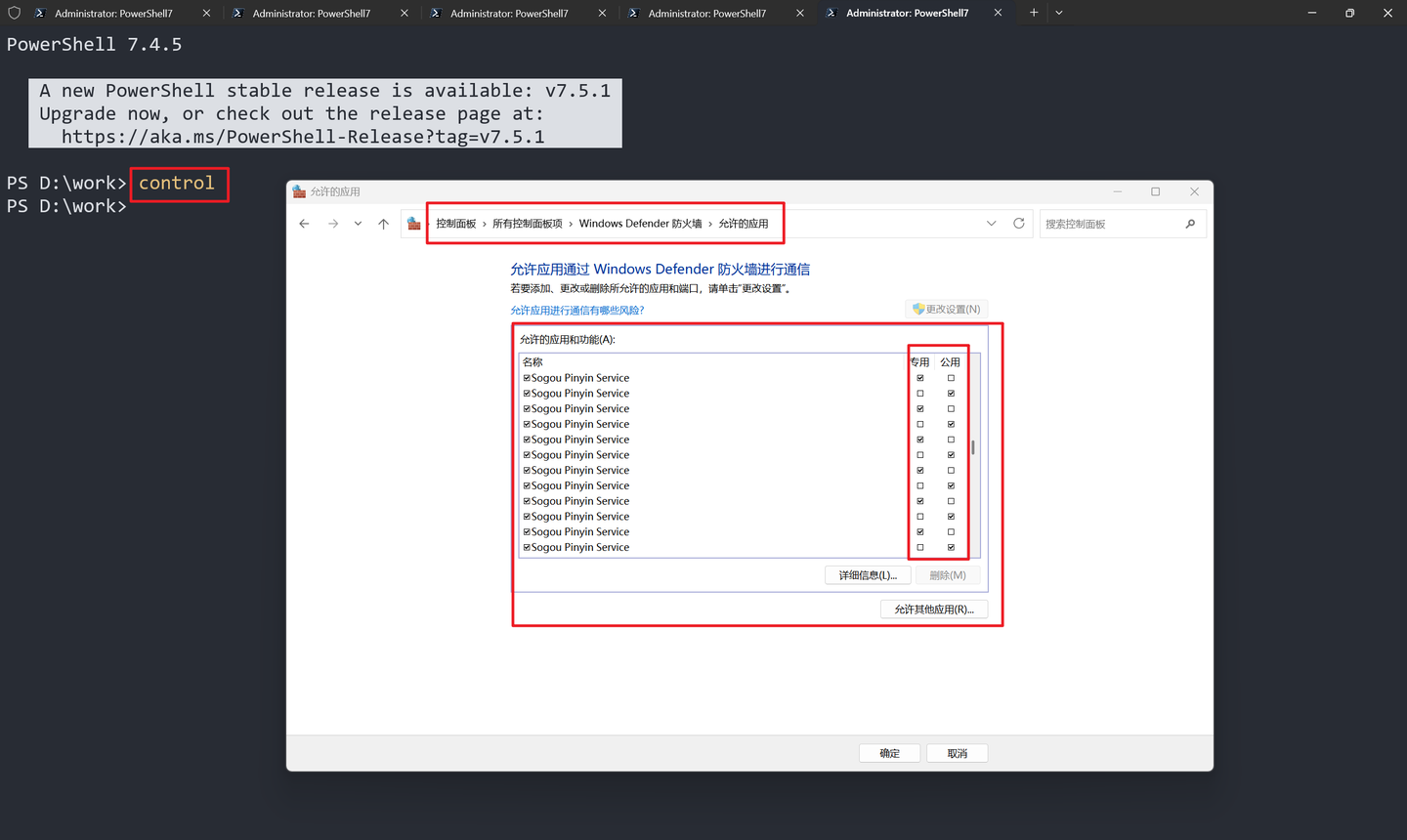Confirm with the 确定 button
The height and width of the screenshot is (840, 1407).
point(890,753)
